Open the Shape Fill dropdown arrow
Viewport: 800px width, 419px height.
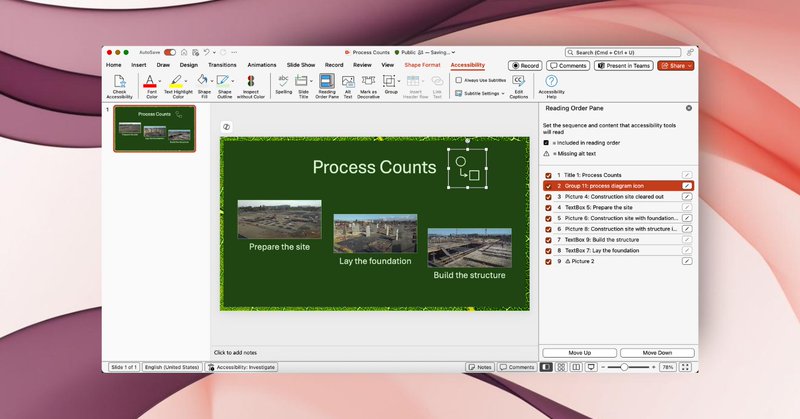[x=212, y=81]
